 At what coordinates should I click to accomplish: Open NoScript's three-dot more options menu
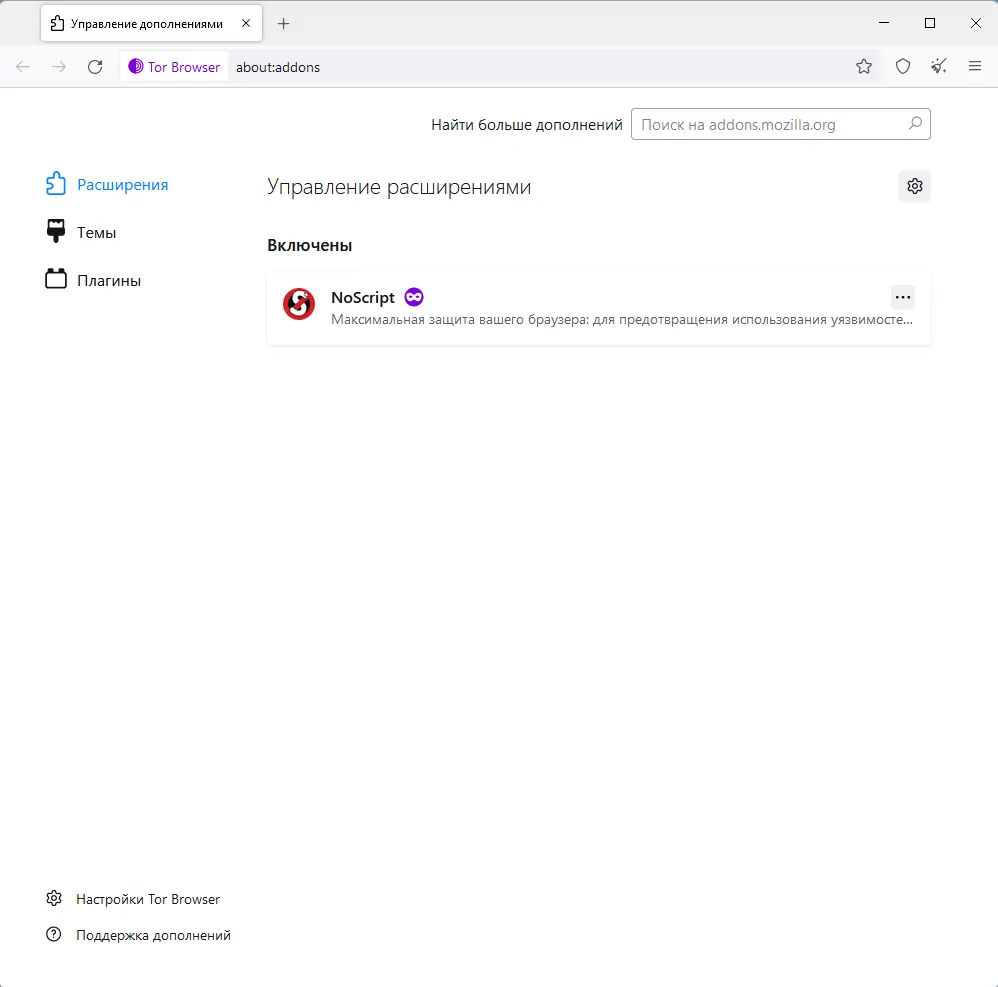click(903, 297)
